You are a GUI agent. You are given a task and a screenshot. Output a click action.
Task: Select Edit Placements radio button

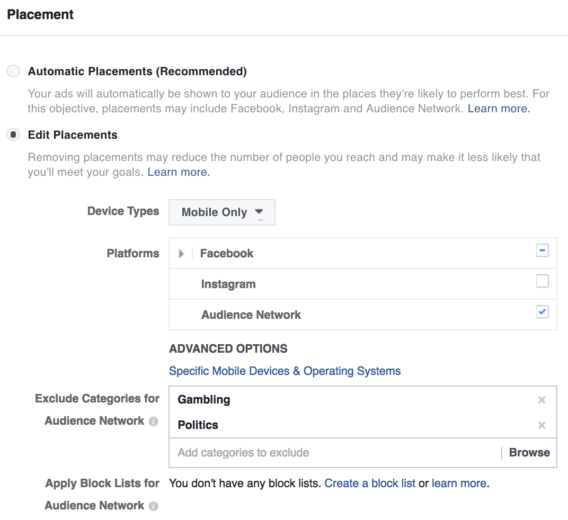coord(13,135)
